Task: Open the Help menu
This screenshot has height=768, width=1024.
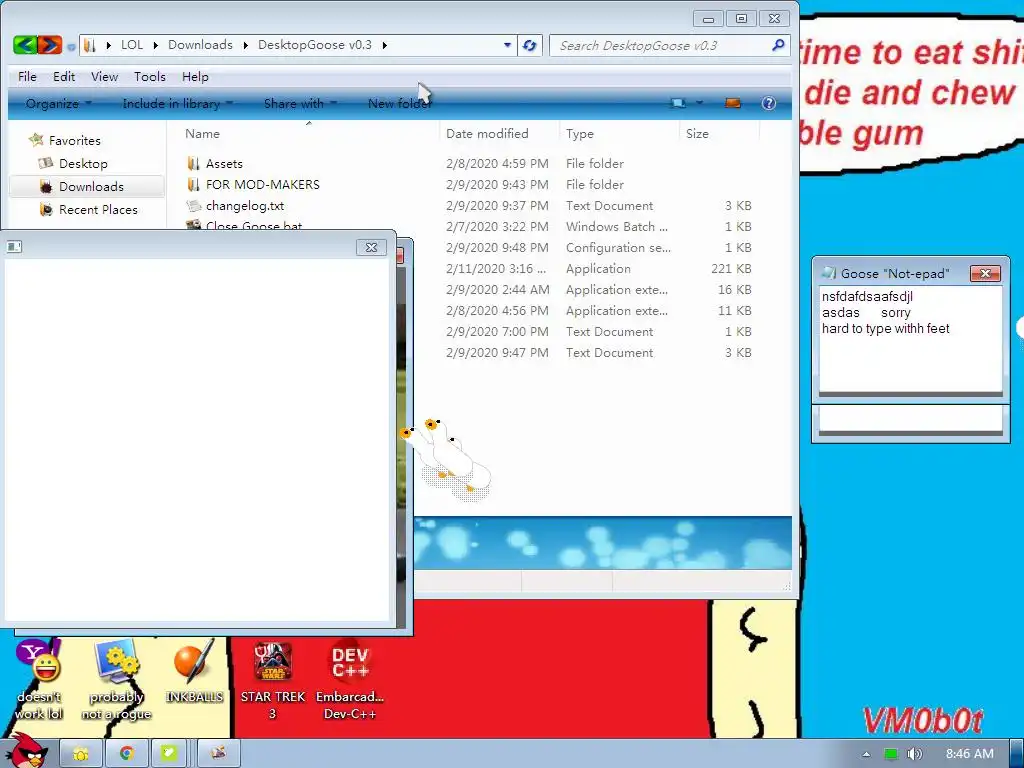Action: click(x=195, y=76)
